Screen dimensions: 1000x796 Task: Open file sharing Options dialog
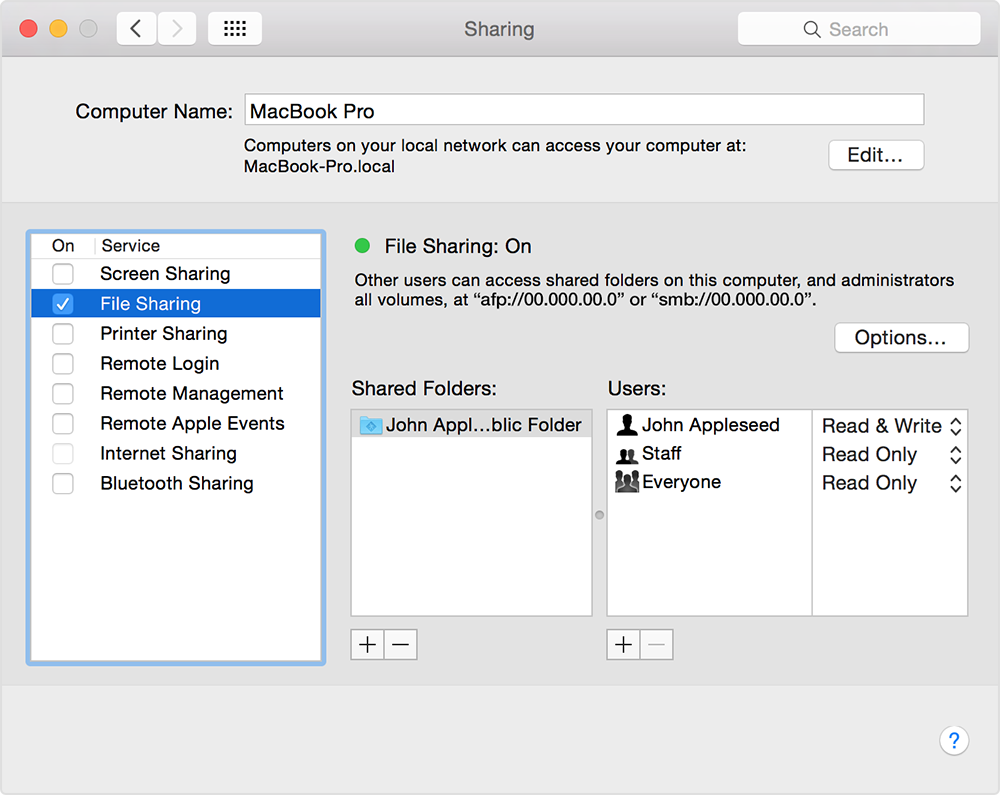pyautogui.click(x=901, y=337)
